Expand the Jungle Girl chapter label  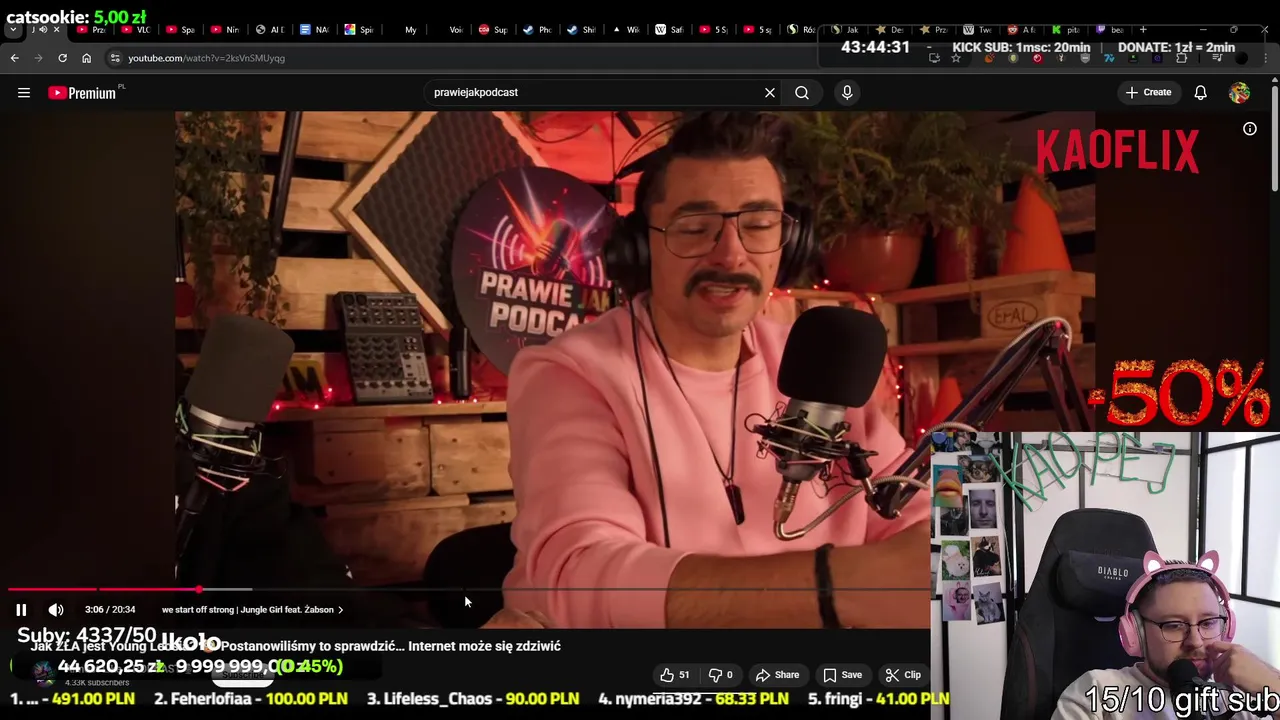[252, 609]
